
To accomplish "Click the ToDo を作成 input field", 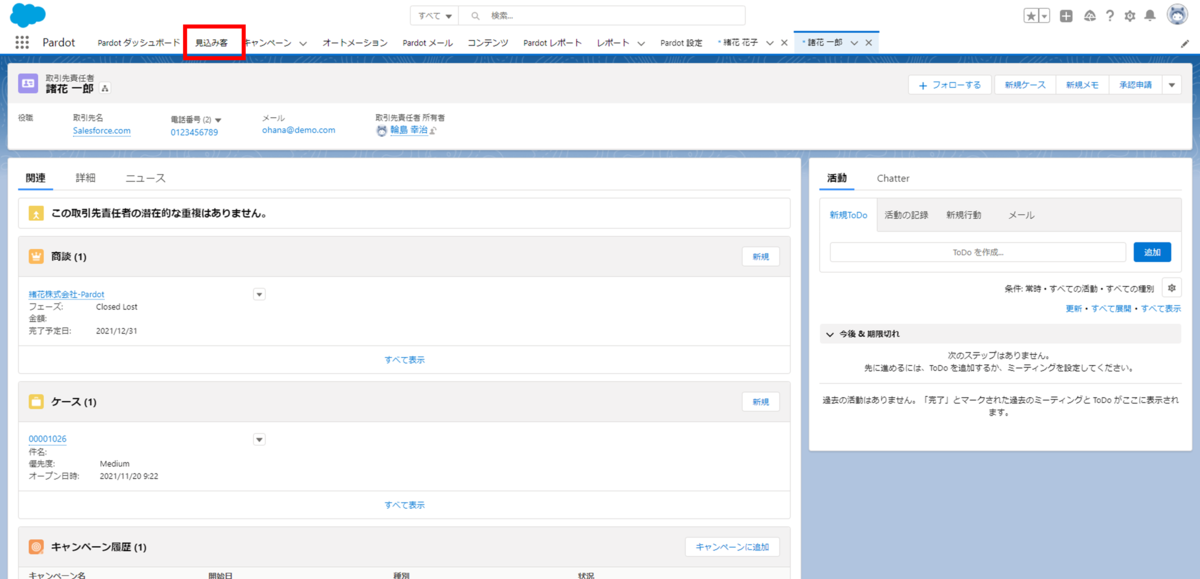I will pos(978,252).
